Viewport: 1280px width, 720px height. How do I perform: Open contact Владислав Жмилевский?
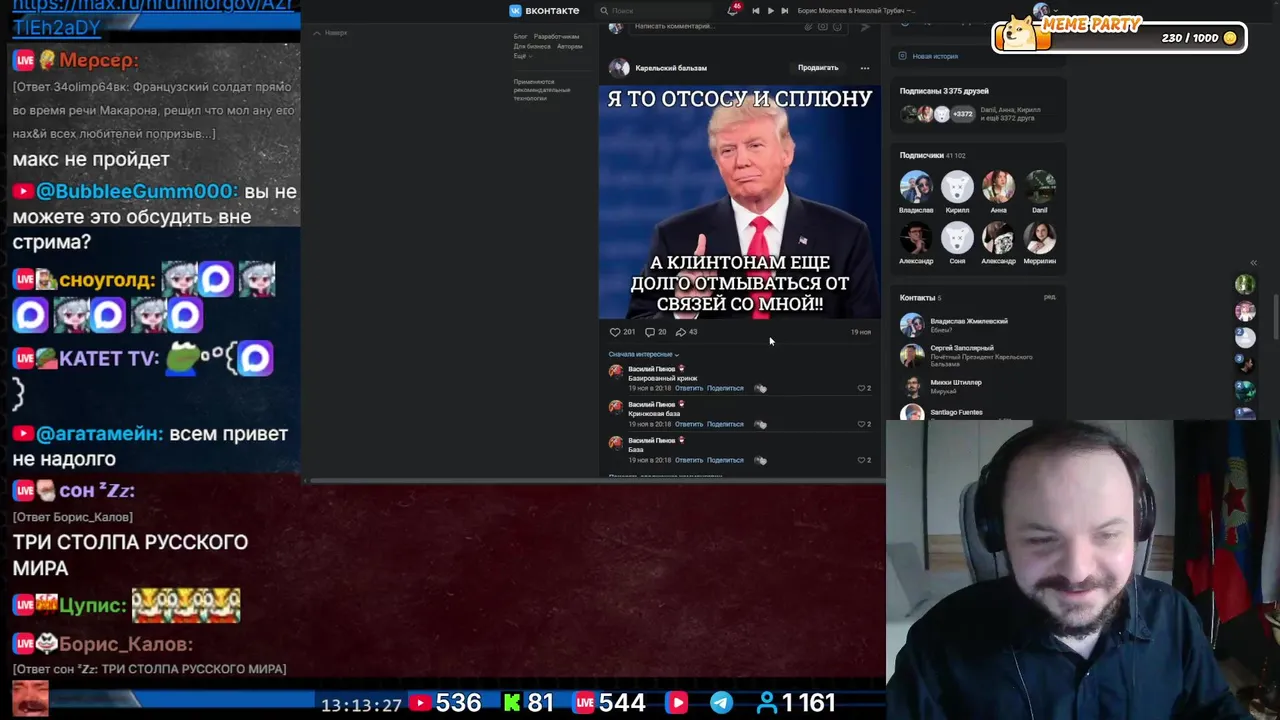969,321
